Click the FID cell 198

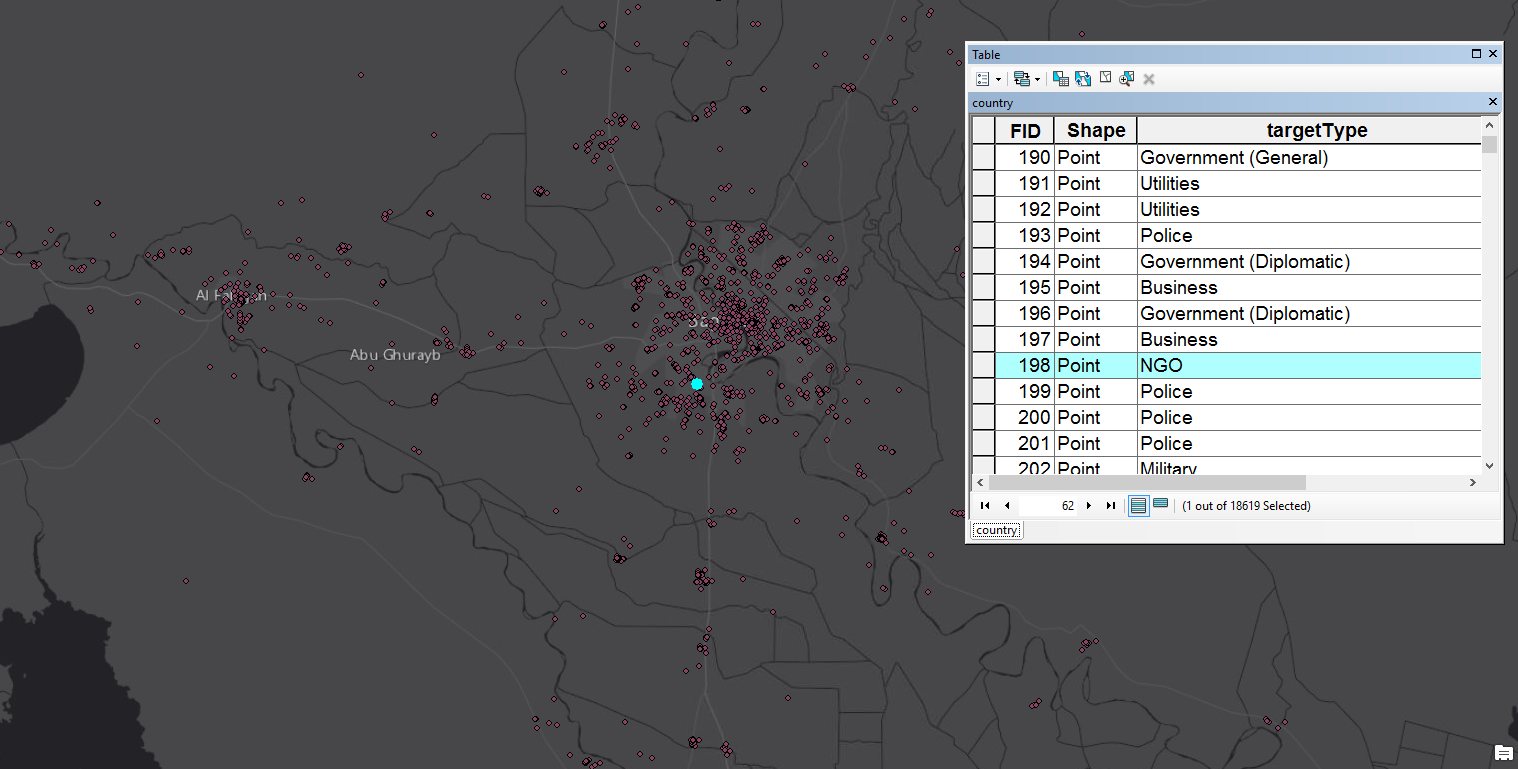(1025, 365)
